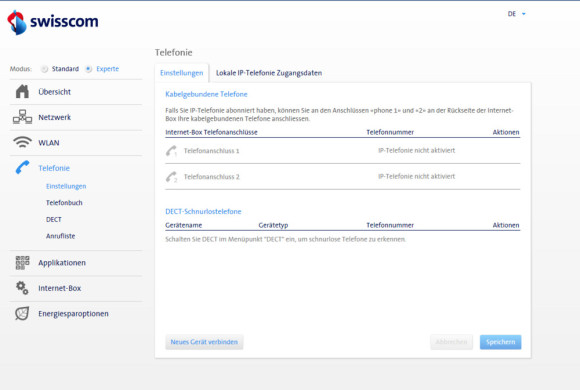Click the DECT-Schnurlostelefone heading
Screen dimensions: 580x390
pyautogui.click(x=203, y=211)
